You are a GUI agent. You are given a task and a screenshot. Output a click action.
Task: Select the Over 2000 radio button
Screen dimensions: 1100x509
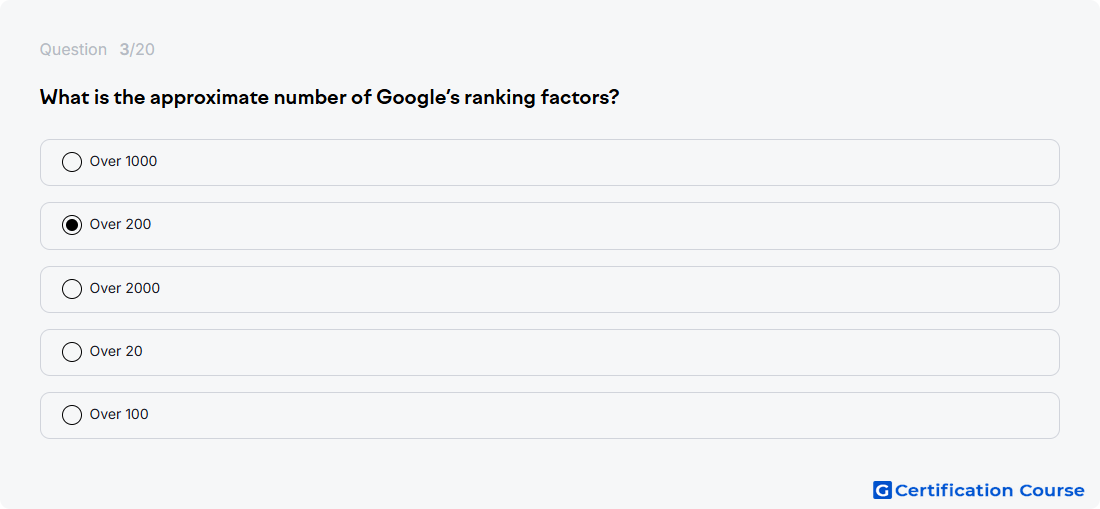(x=72, y=289)
